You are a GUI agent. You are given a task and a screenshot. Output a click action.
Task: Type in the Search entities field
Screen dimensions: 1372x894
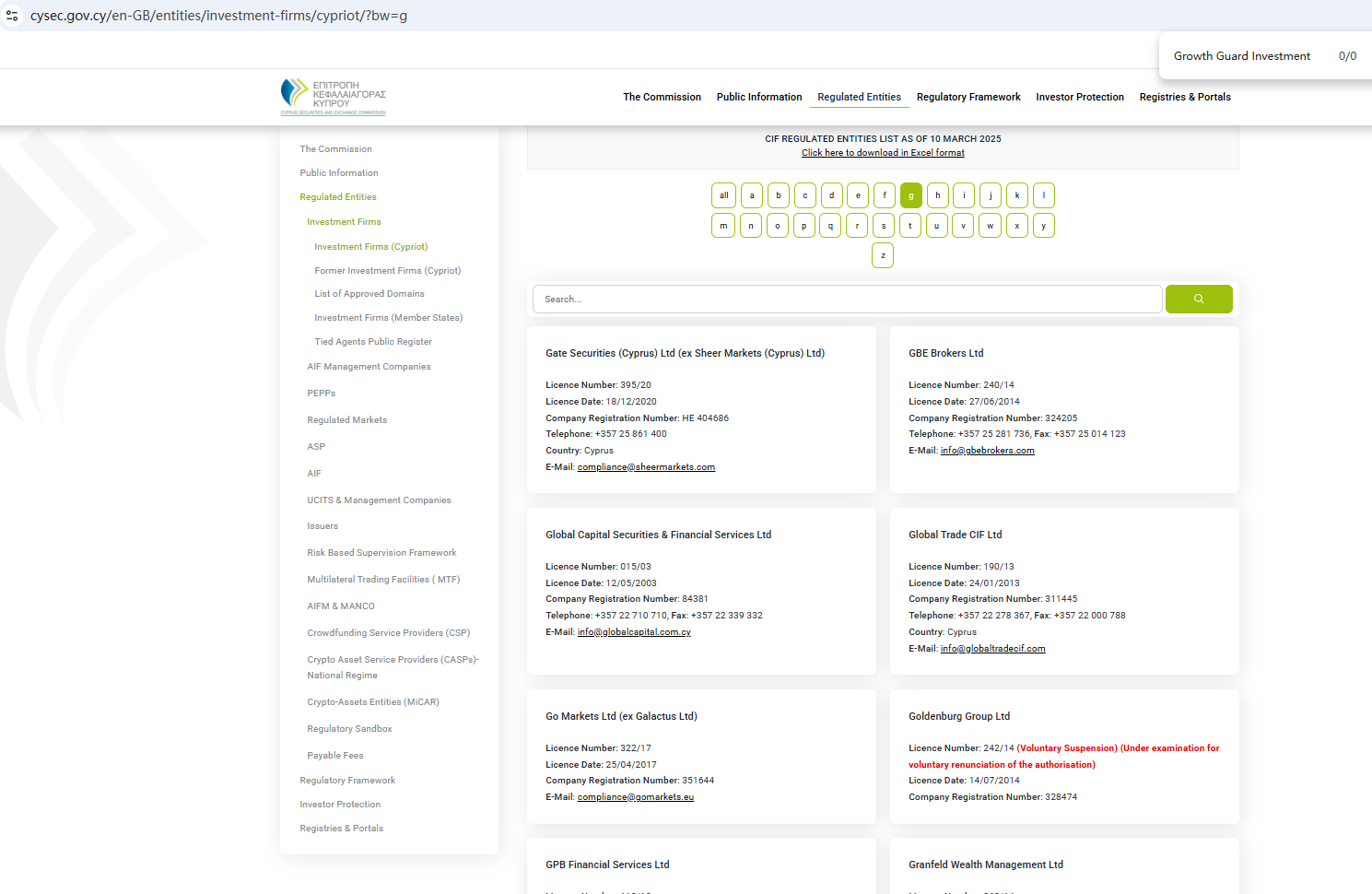pyautogui.click(x=847, y=300)
